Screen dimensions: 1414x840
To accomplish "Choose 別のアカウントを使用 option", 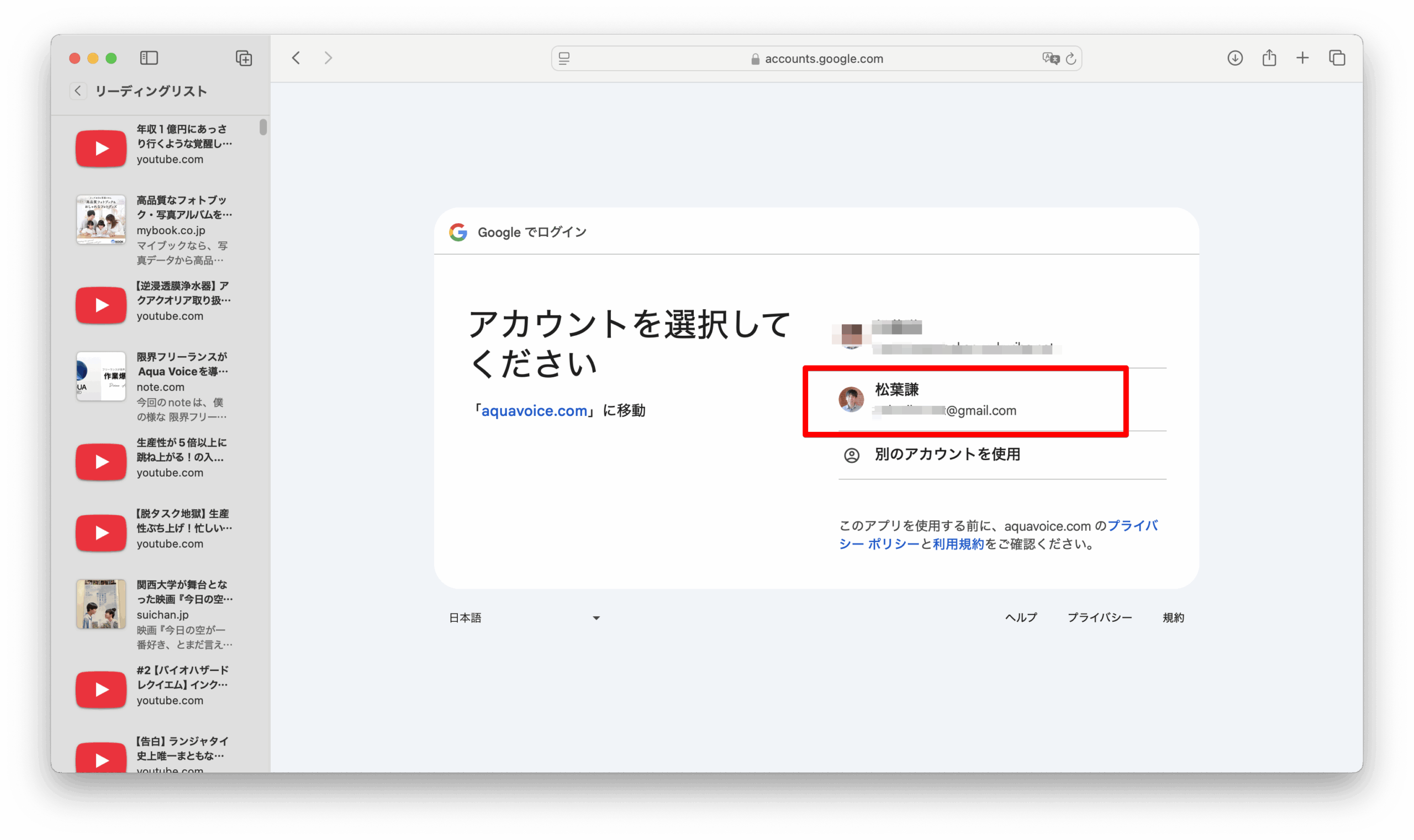I will tap(946, 454).
